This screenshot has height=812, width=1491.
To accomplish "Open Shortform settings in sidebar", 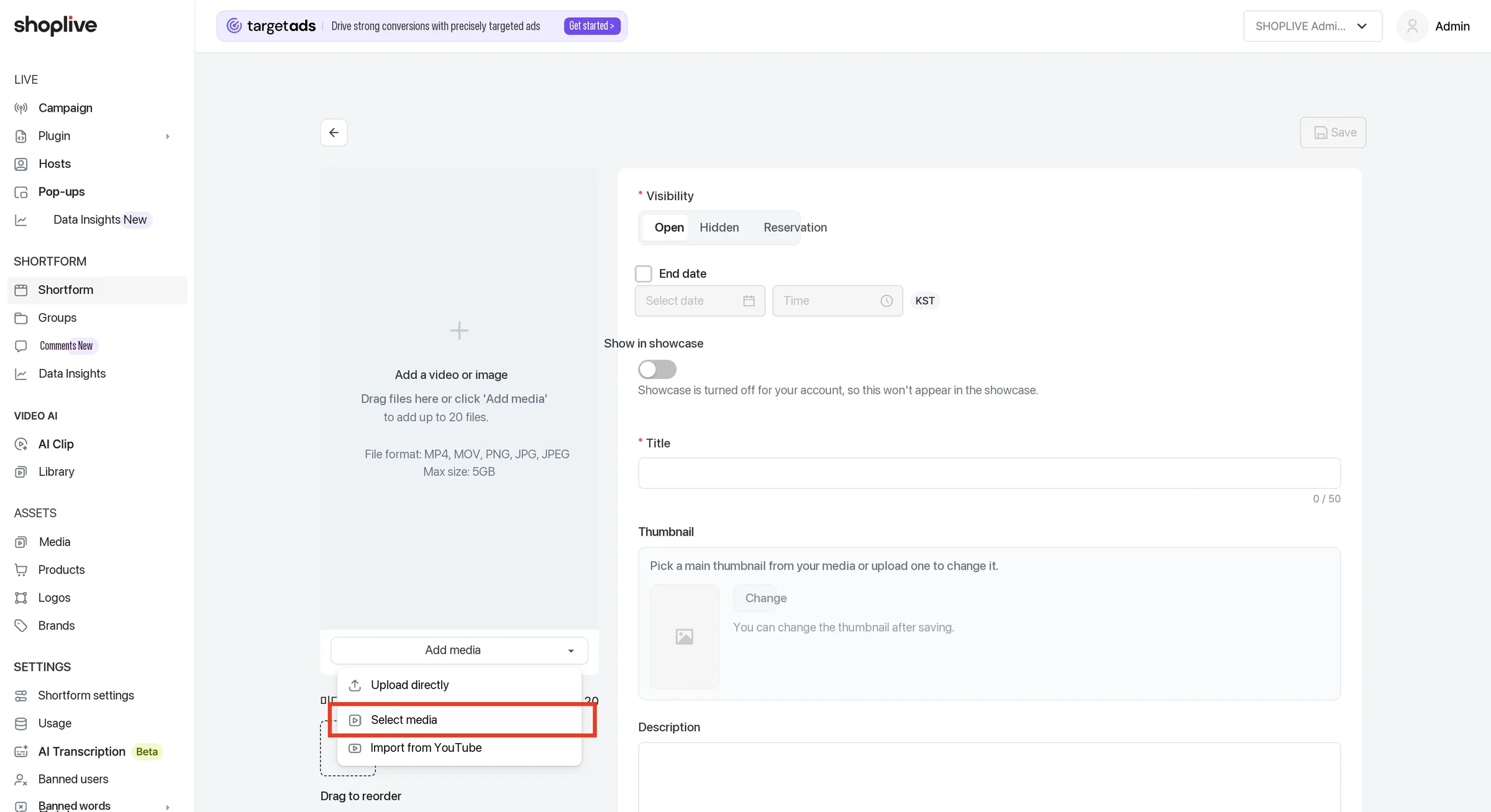I will click(86, 696).
